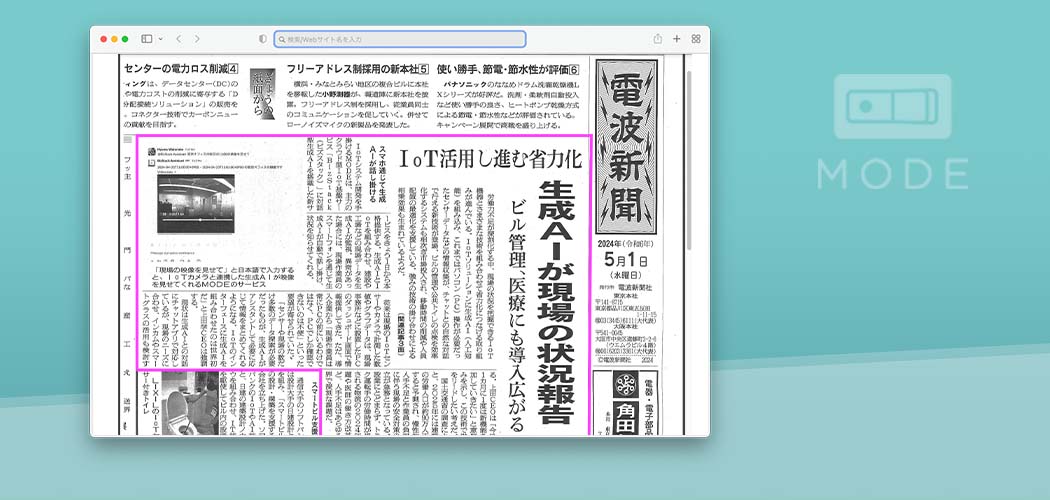Viewport: 1050px width, 500px height.
Task: Focus the search or website address field
Action: [400, 39]
